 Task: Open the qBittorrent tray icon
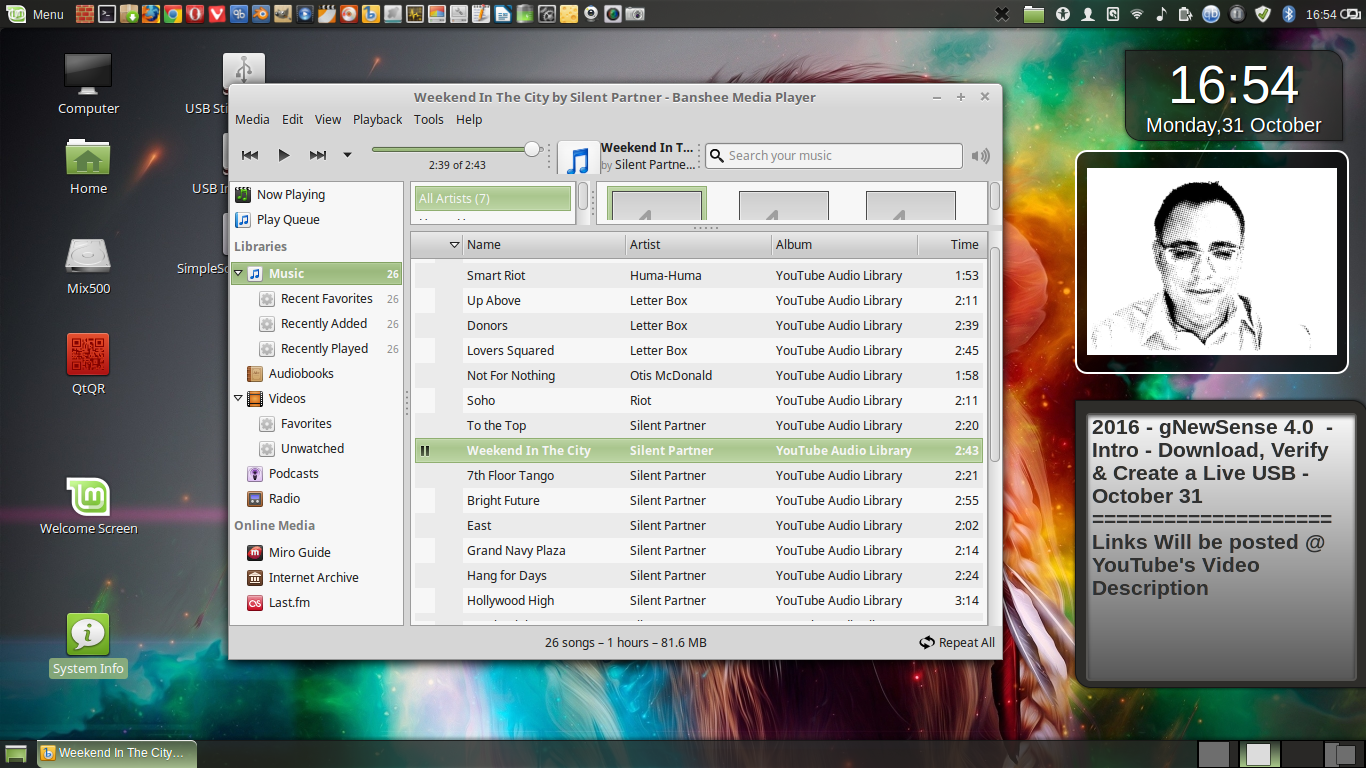point(1211,14)
